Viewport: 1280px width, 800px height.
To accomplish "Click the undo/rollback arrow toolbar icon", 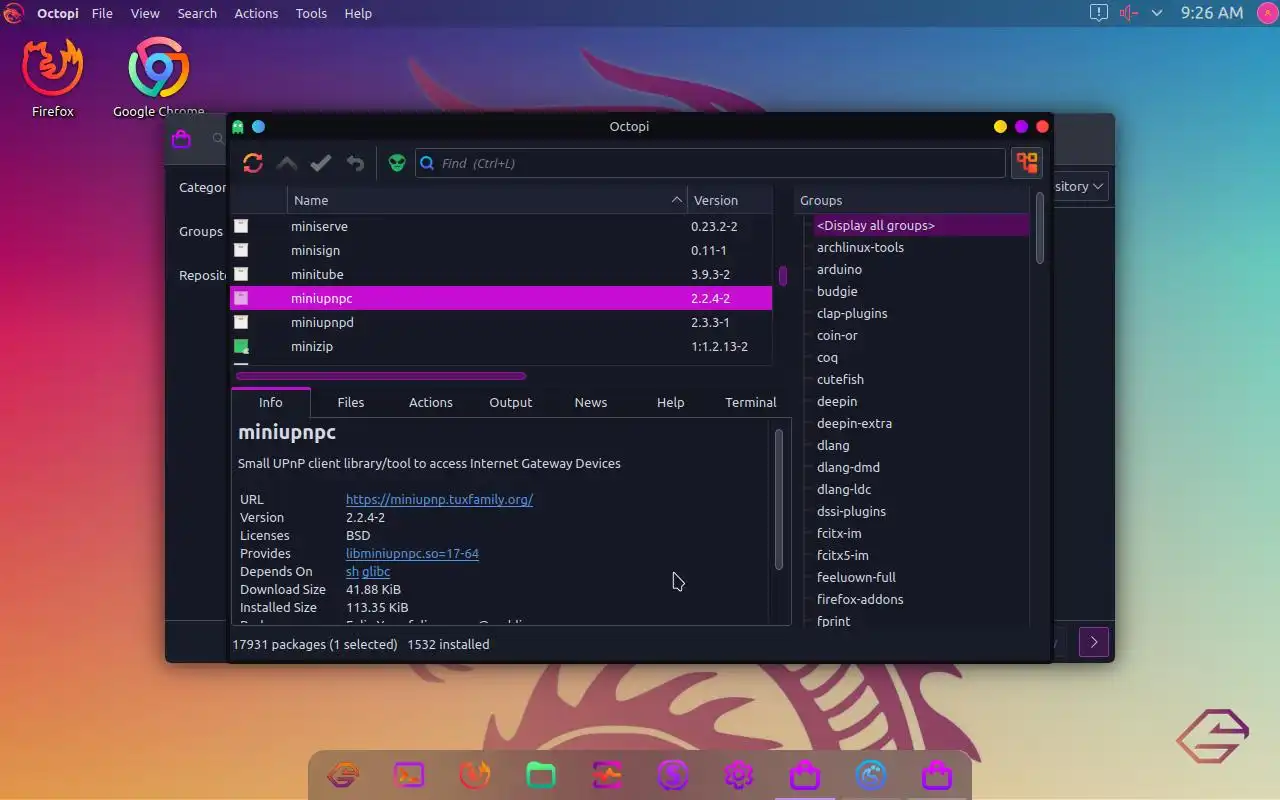I will pyautogui.click(x=355, y=163).
